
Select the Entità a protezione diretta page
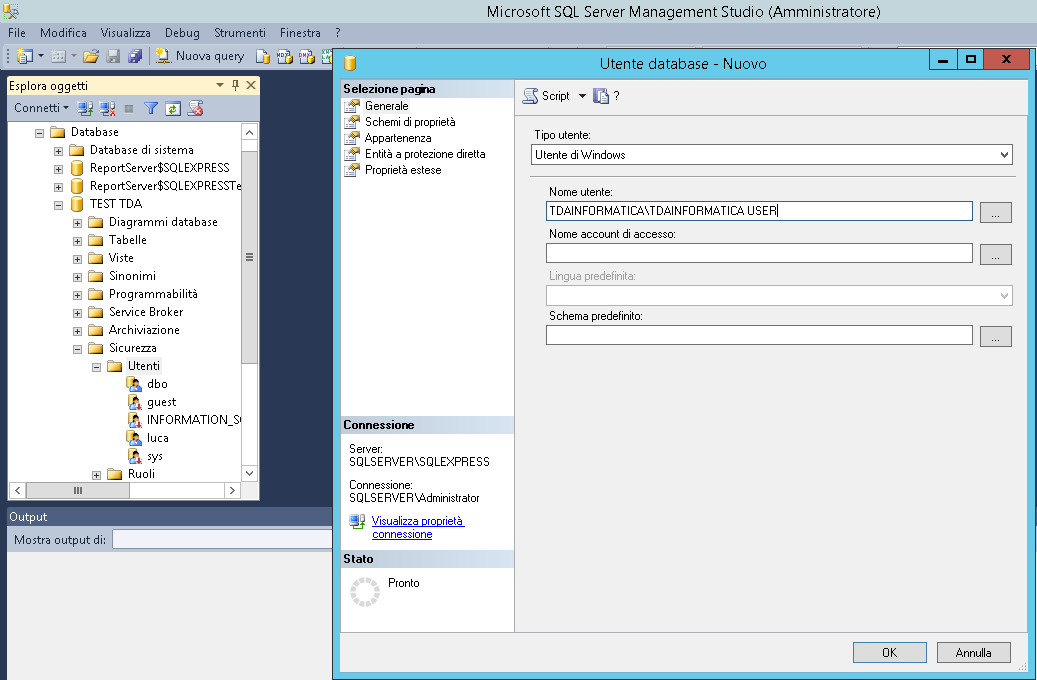point(425,153)
